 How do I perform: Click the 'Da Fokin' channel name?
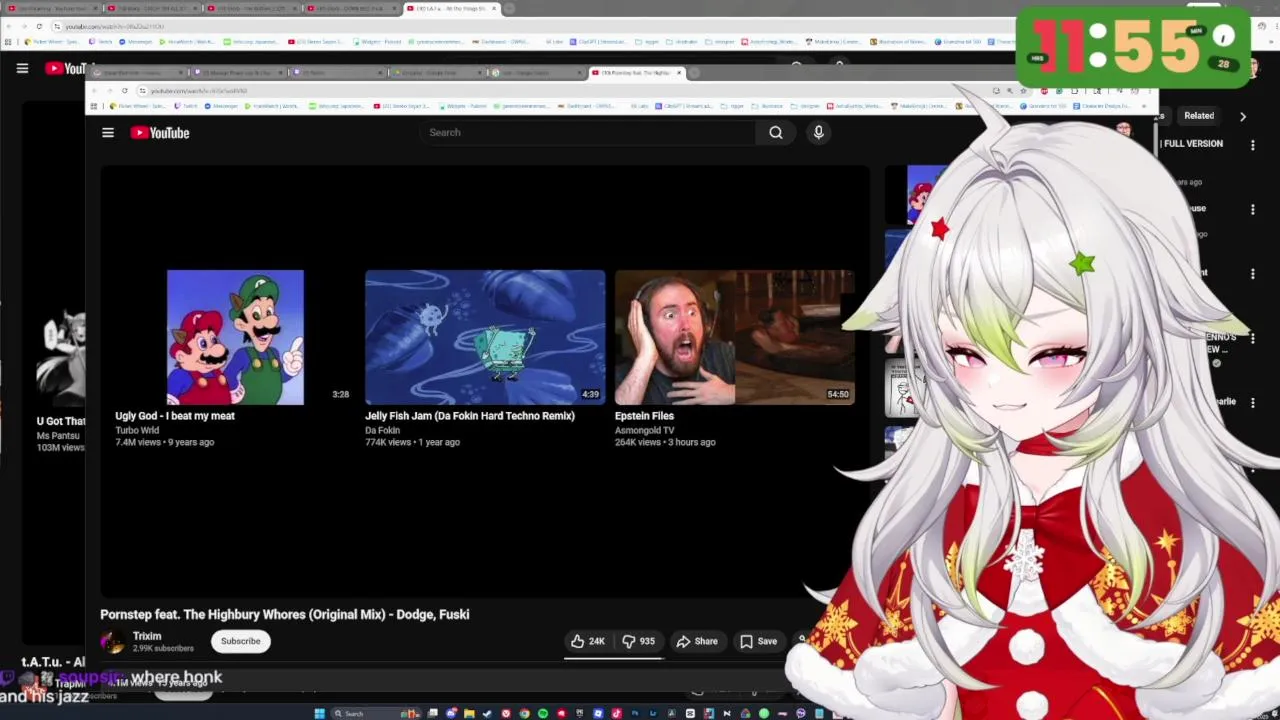tap(382, 430)
